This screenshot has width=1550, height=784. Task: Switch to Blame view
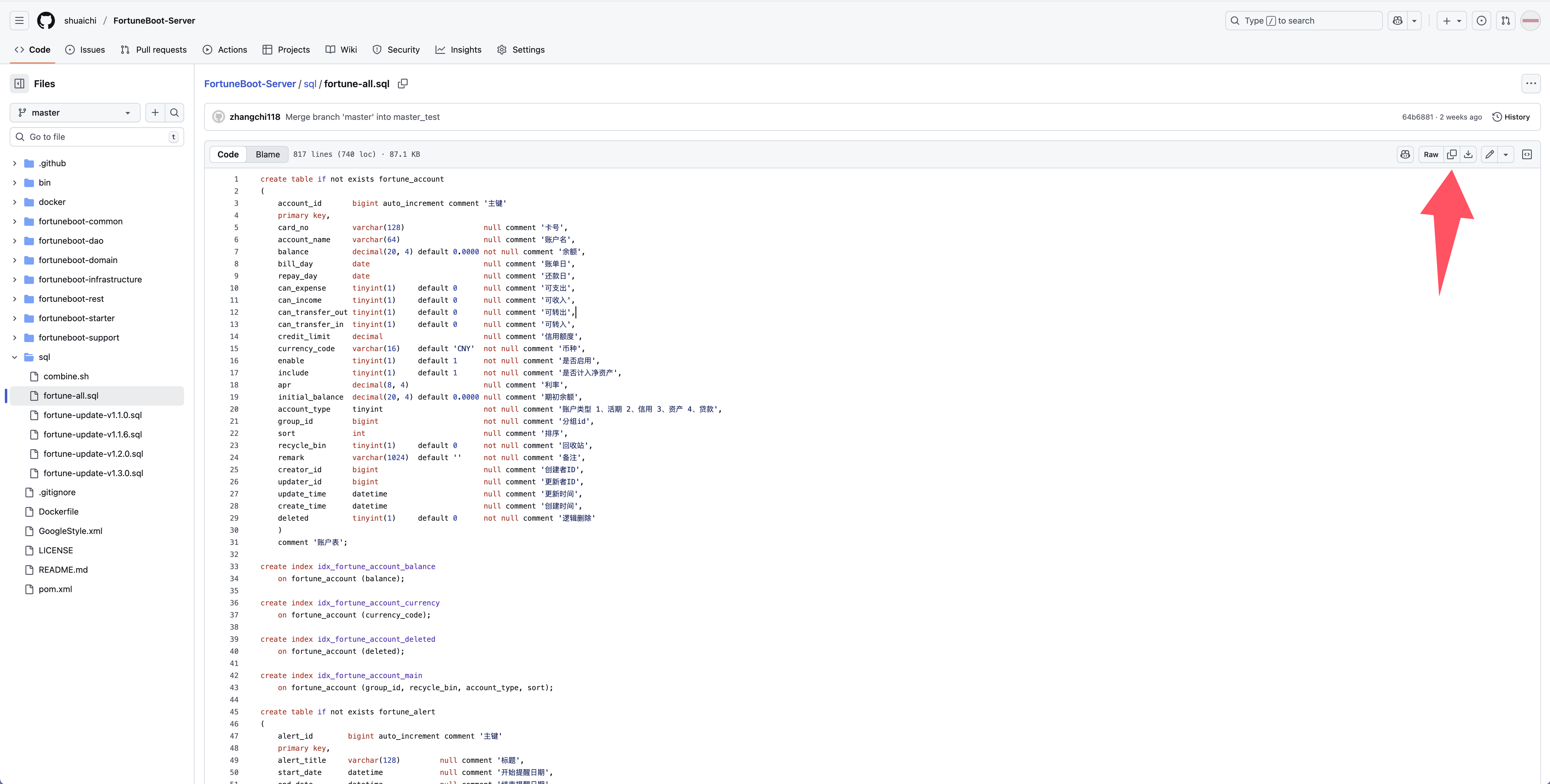pos(267,154)
